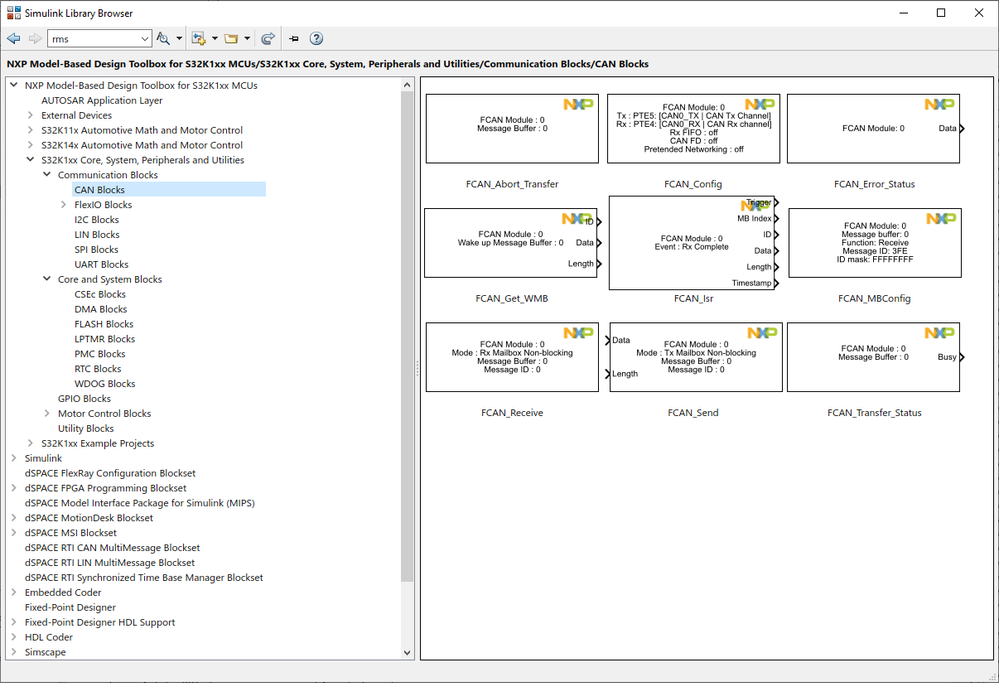Click the search binoculars icon
999x683 pixels.
pos(163,39)
